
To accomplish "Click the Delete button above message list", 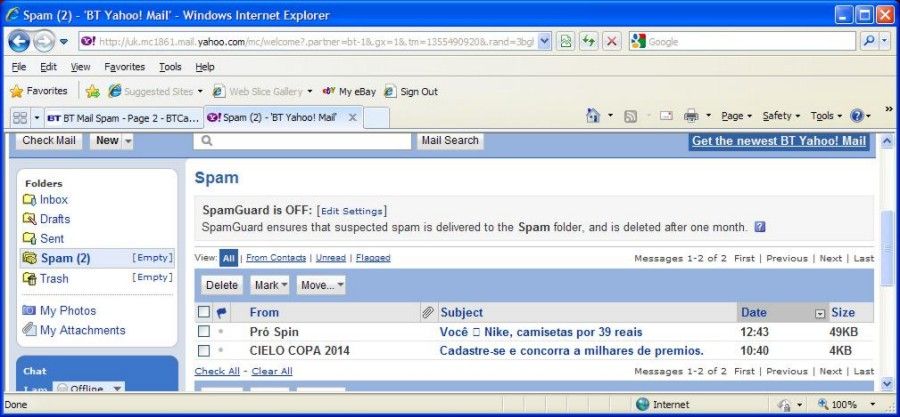I will [x=222, y=285].
